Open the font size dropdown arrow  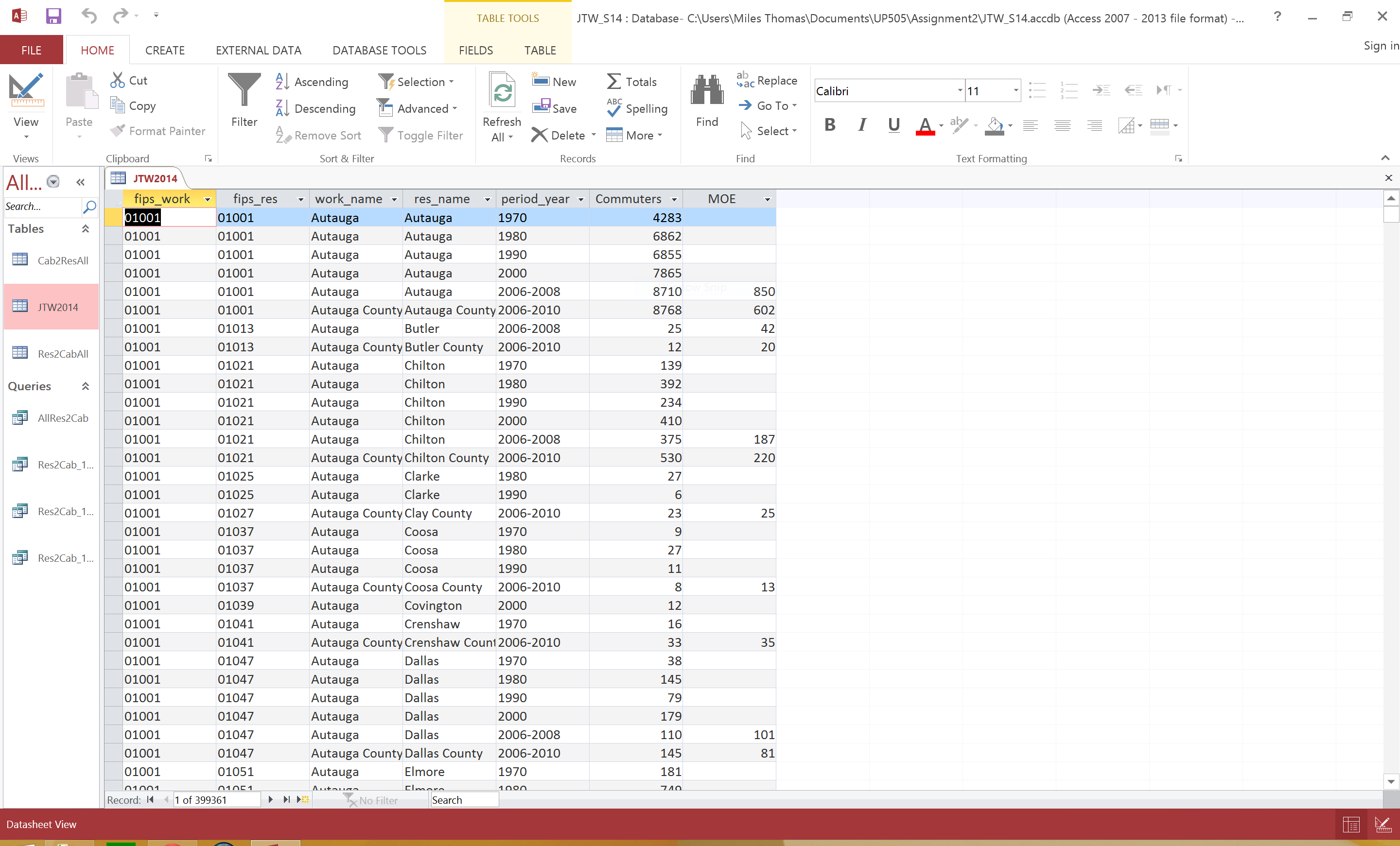coord(1015,91)
